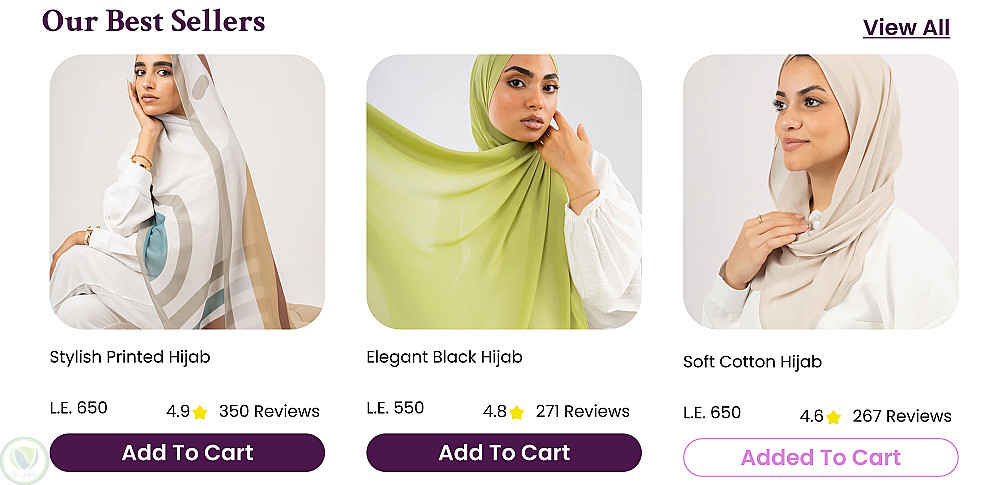This screenshot has width=1000, height=485.
Task: Open the green Elegant Black Hijab image
Action: [504, 192]
